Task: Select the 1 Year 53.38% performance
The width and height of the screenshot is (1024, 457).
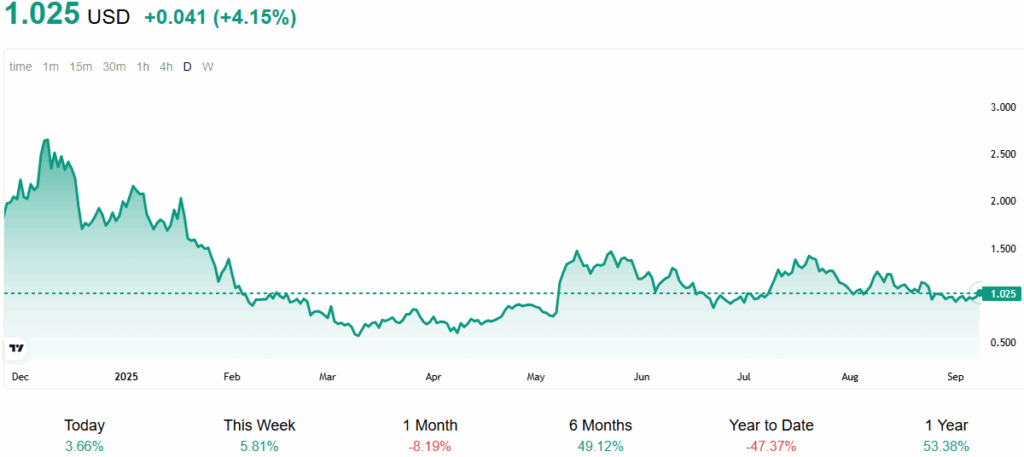Action: (x=945, y=435)
